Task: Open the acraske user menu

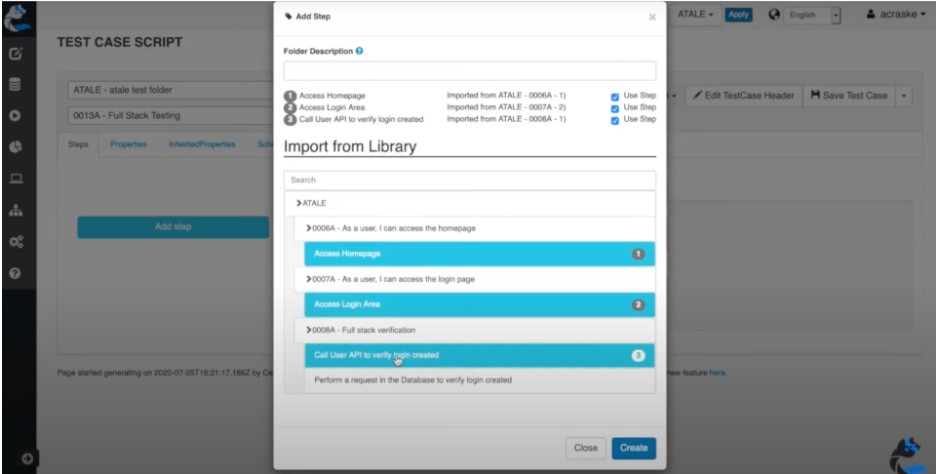Action: coord(895,15)
